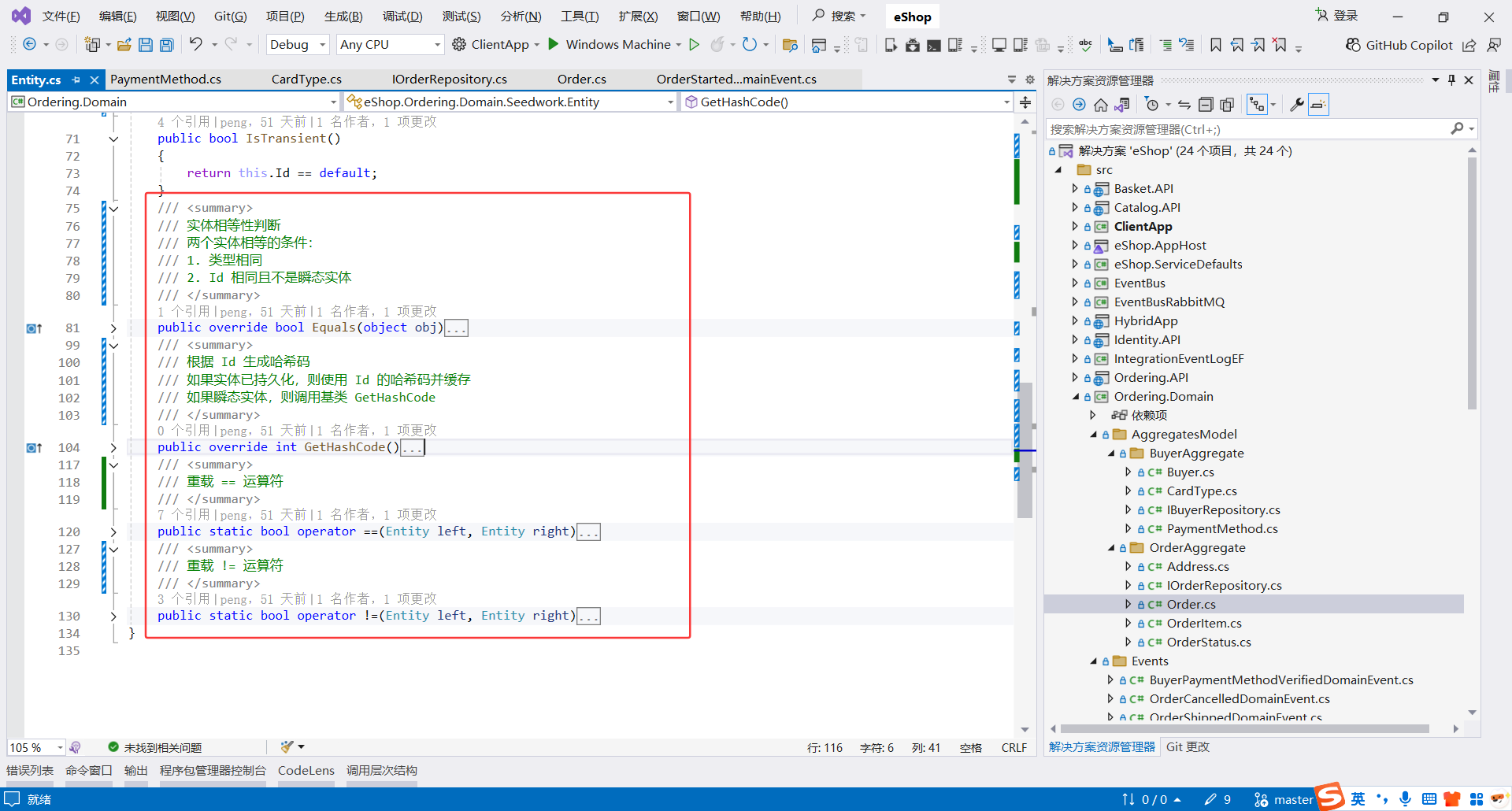Expand the Basket.API project node
1512x811 pixels.
1075,189
